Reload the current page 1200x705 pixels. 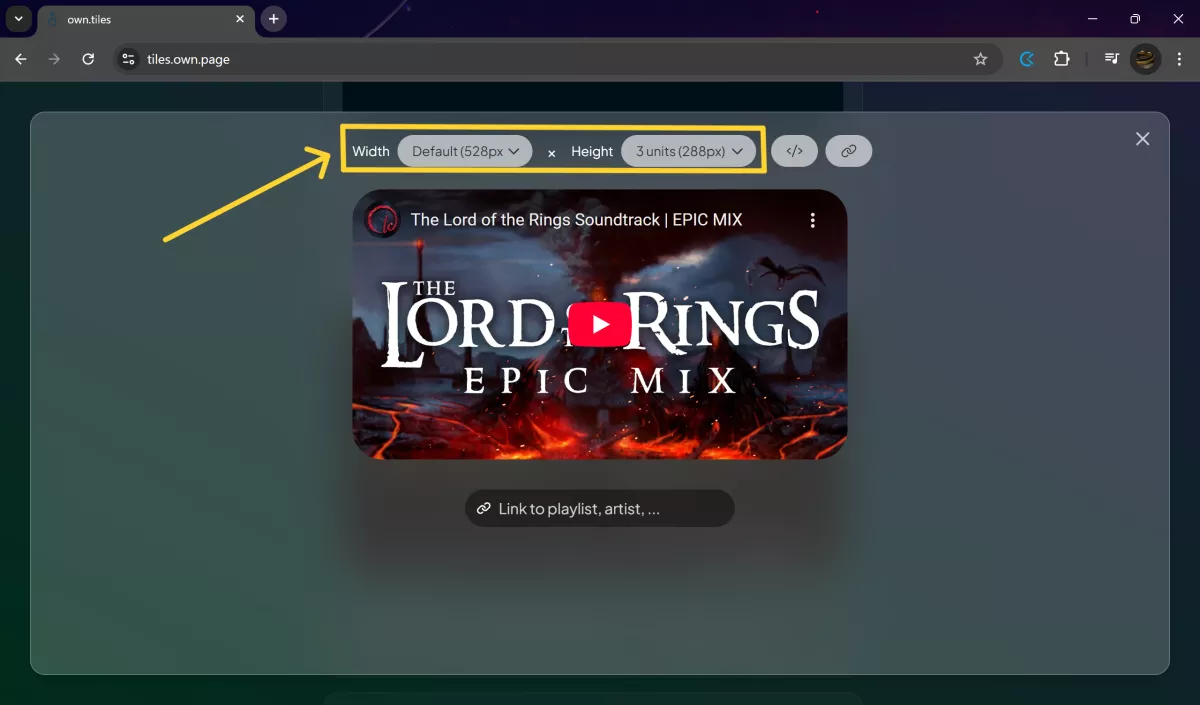pos(88,59)
